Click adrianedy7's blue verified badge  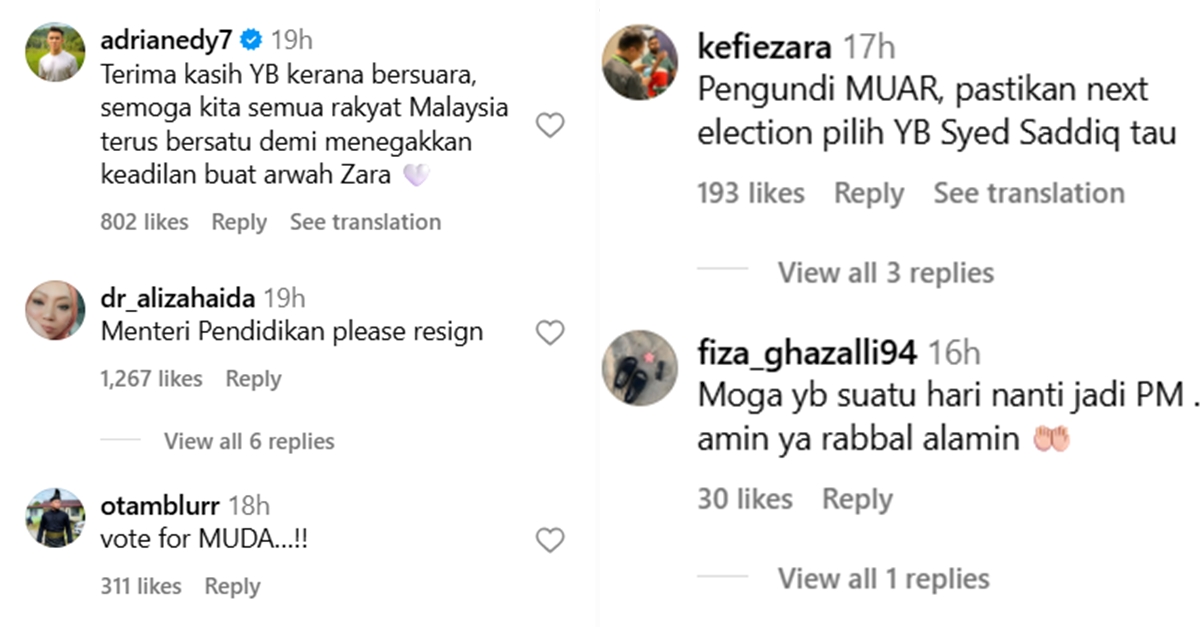[252, 41]
